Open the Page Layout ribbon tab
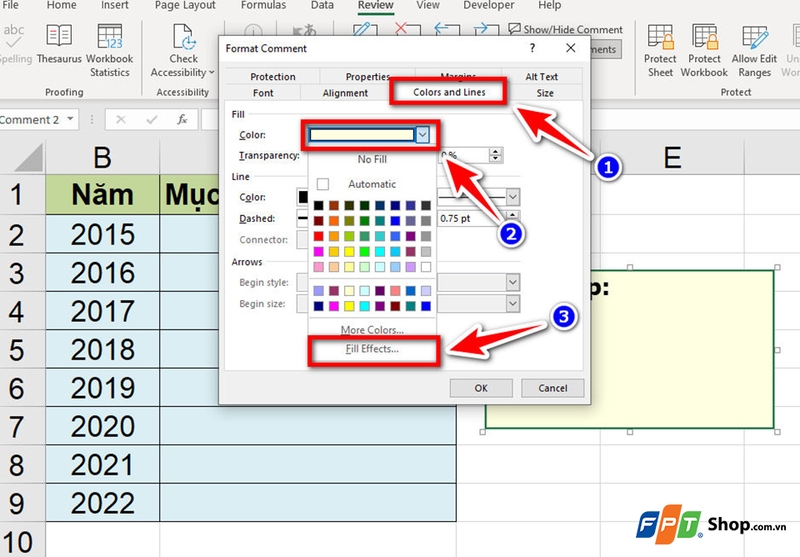The height and width of the screenshot is (557, 800). point(185,5)
